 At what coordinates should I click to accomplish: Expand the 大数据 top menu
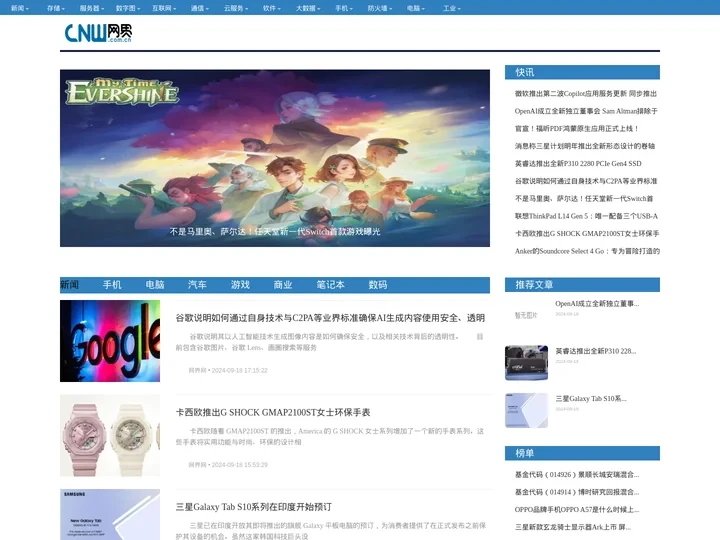pyautogui.click(x=308, y=8)
